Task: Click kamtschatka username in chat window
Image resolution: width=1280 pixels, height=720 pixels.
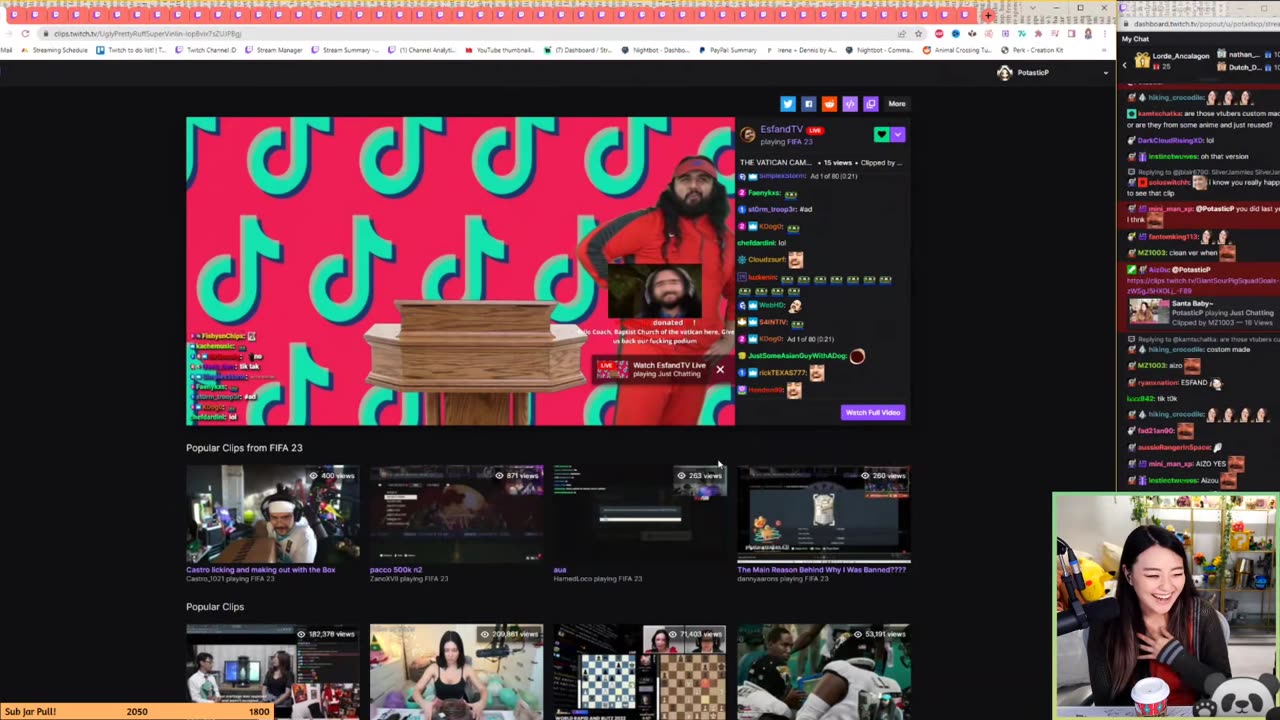Action: [1161, 114]
